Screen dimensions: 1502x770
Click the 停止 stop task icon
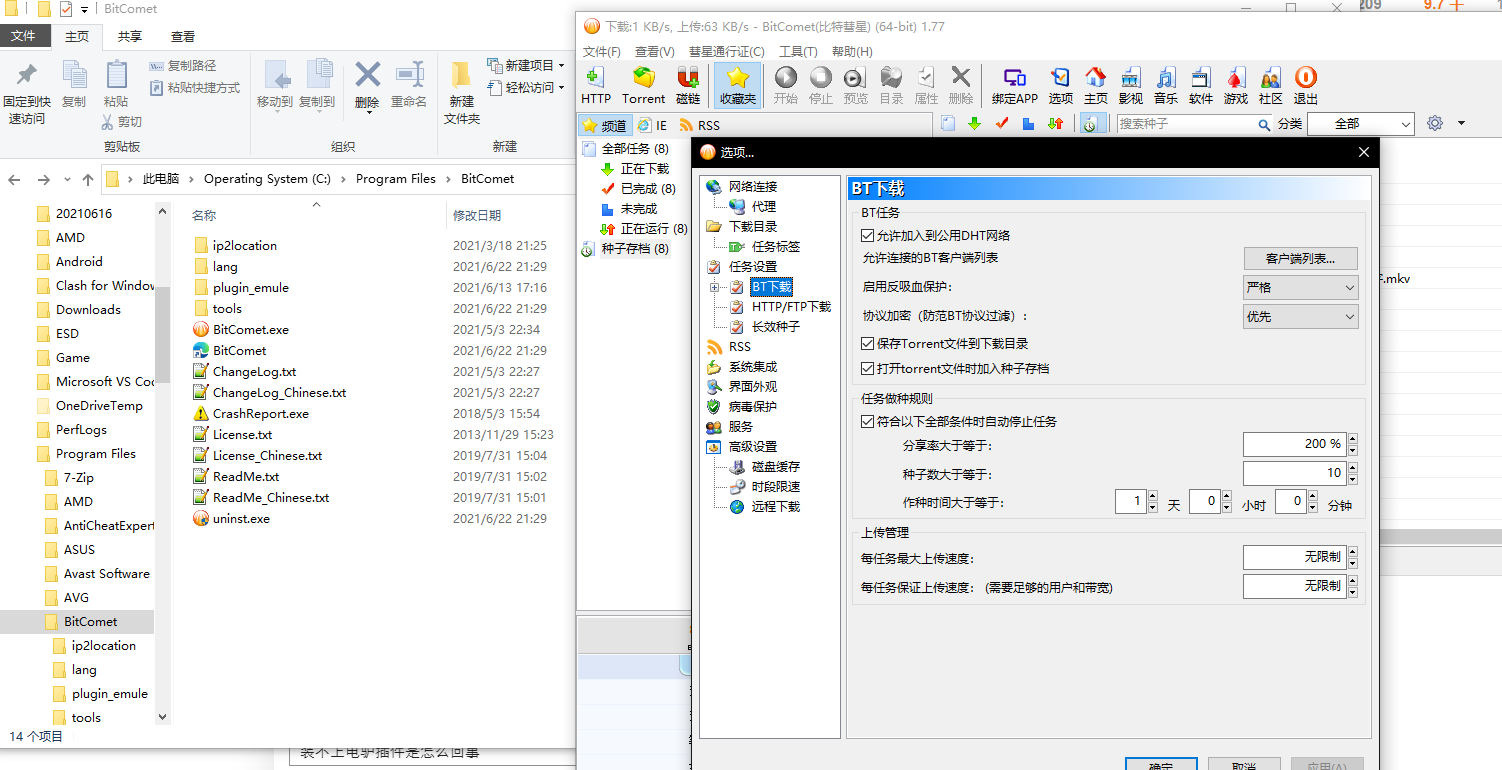(x=821, y=86)
